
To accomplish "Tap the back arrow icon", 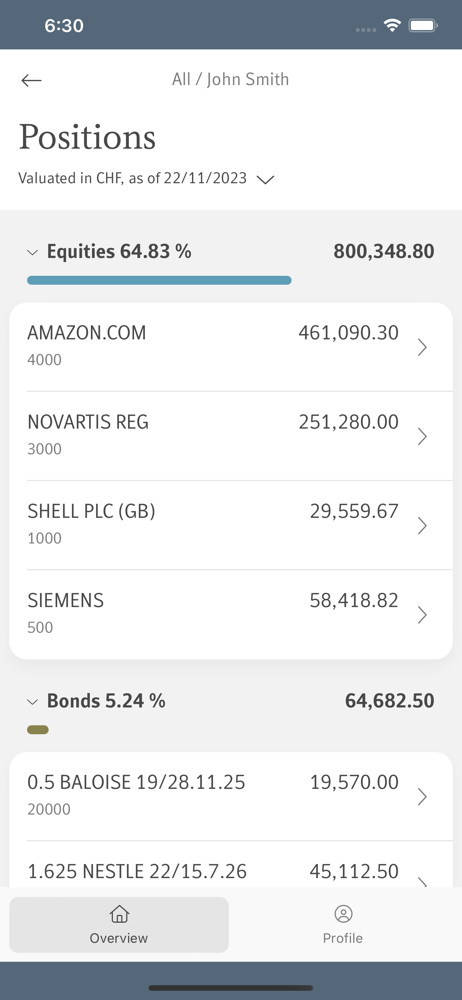I will pos(31,80).
